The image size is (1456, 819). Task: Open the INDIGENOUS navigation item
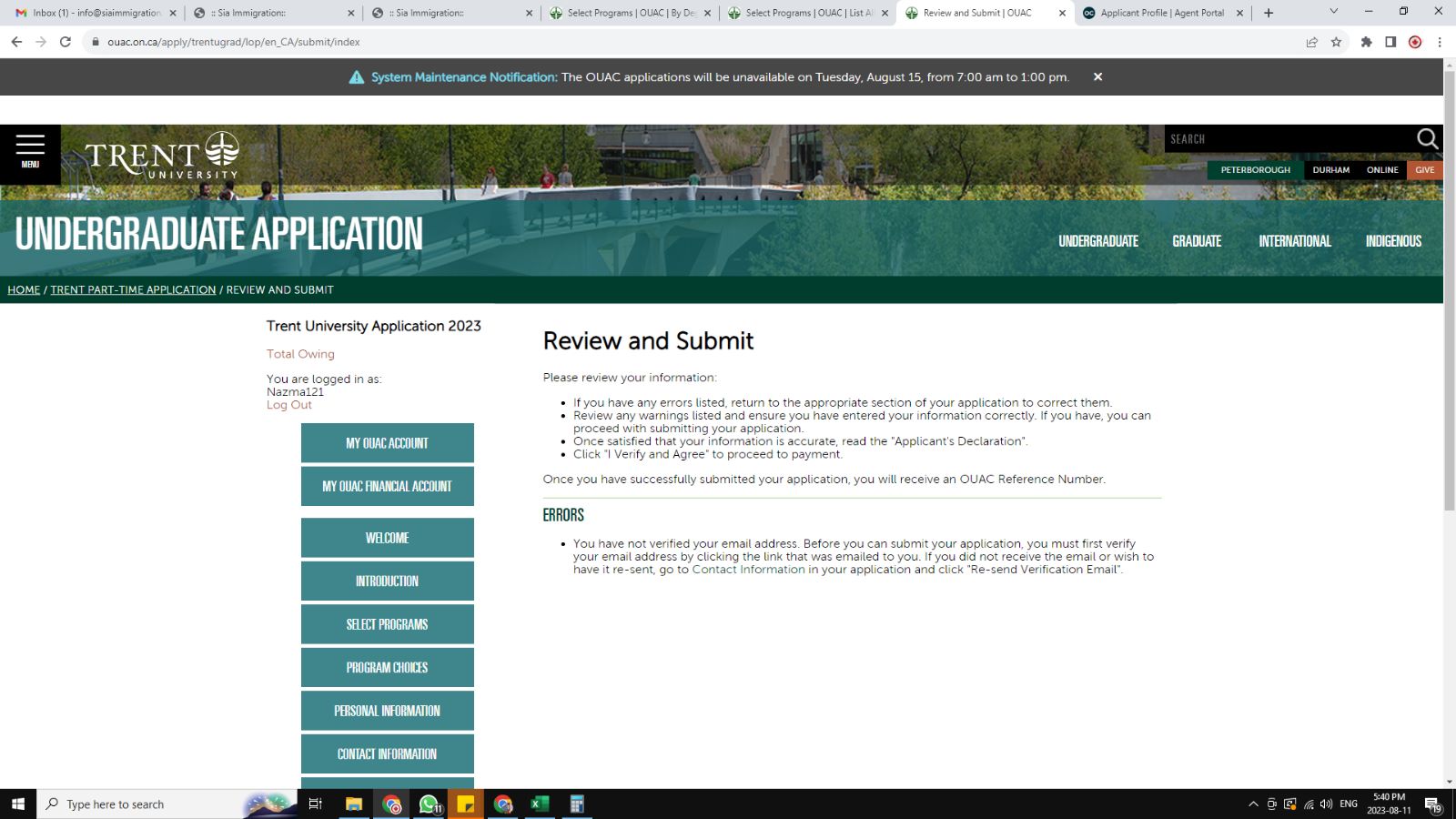pyautogui.click(x=1393, y=241)
